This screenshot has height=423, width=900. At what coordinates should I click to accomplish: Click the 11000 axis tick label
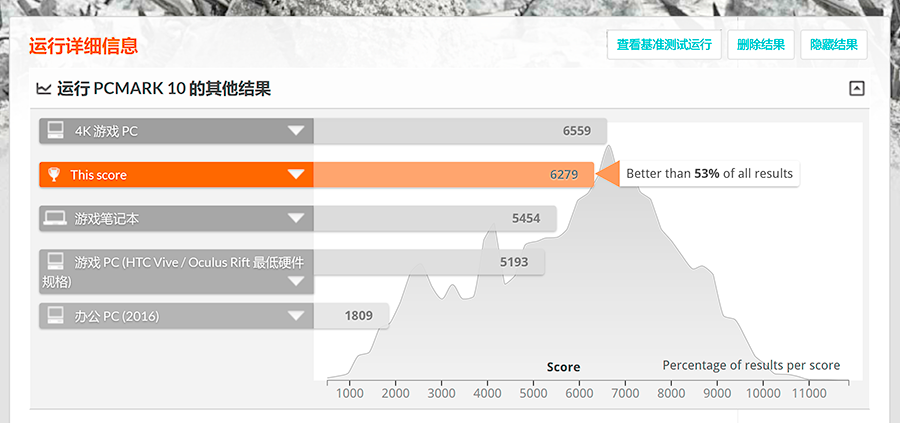[809, 394]
